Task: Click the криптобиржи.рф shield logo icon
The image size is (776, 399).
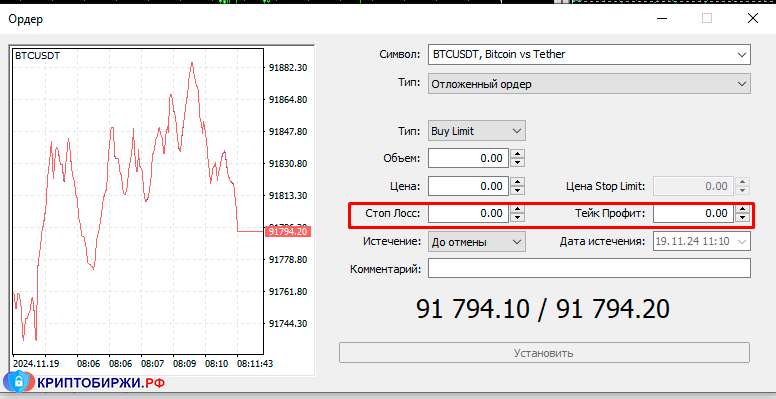Action: [18, 382]
